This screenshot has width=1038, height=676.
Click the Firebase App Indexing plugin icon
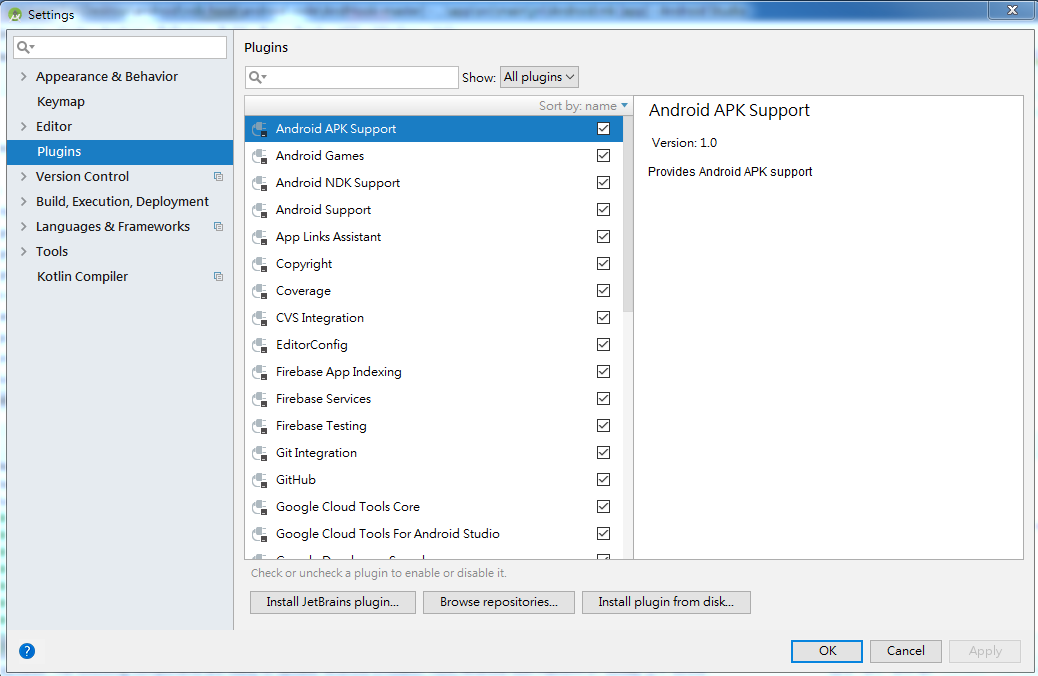point(260,372)
